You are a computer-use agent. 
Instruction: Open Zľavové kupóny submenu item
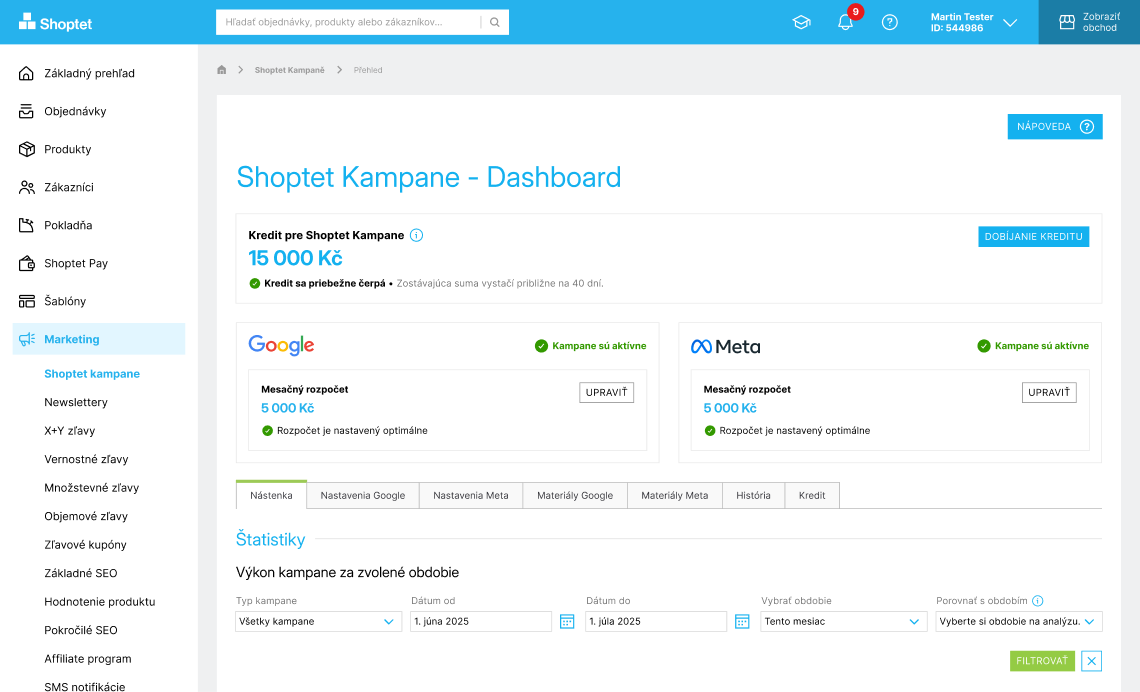(85, 544)
